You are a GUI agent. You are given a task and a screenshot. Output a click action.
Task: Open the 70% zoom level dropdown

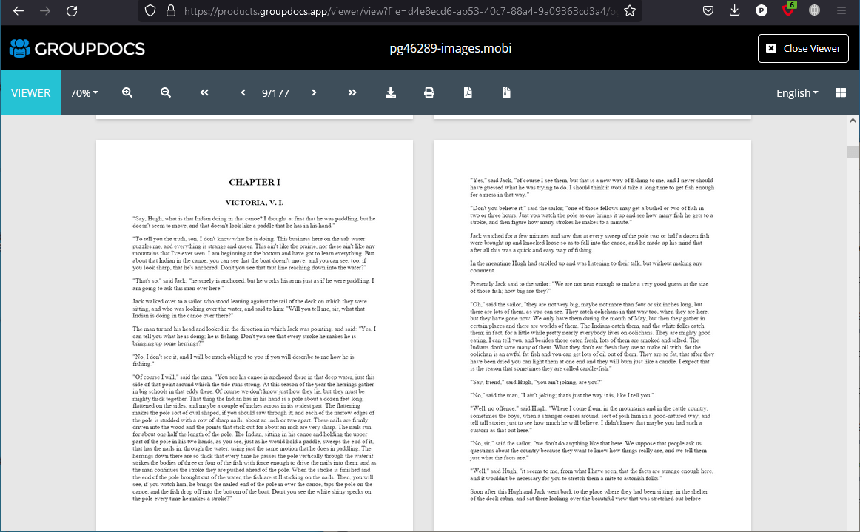pyautogui.click(x=84, y=93)
